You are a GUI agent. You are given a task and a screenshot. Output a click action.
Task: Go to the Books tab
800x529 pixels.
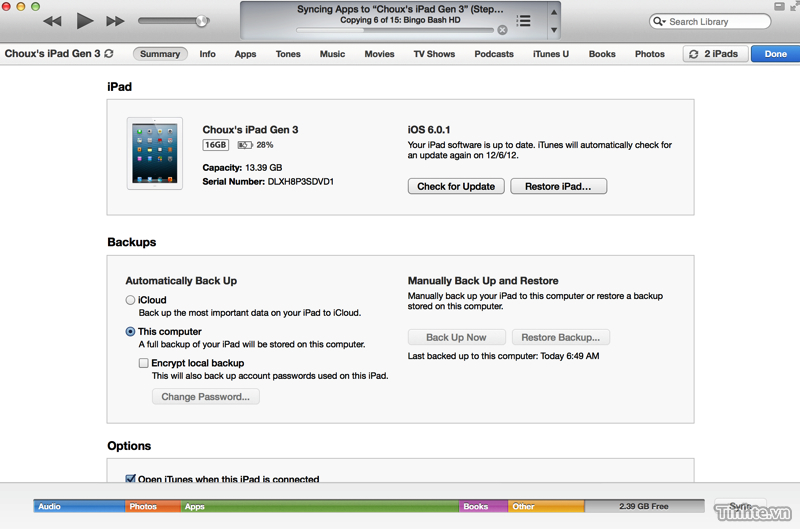[x=602, y=54]
